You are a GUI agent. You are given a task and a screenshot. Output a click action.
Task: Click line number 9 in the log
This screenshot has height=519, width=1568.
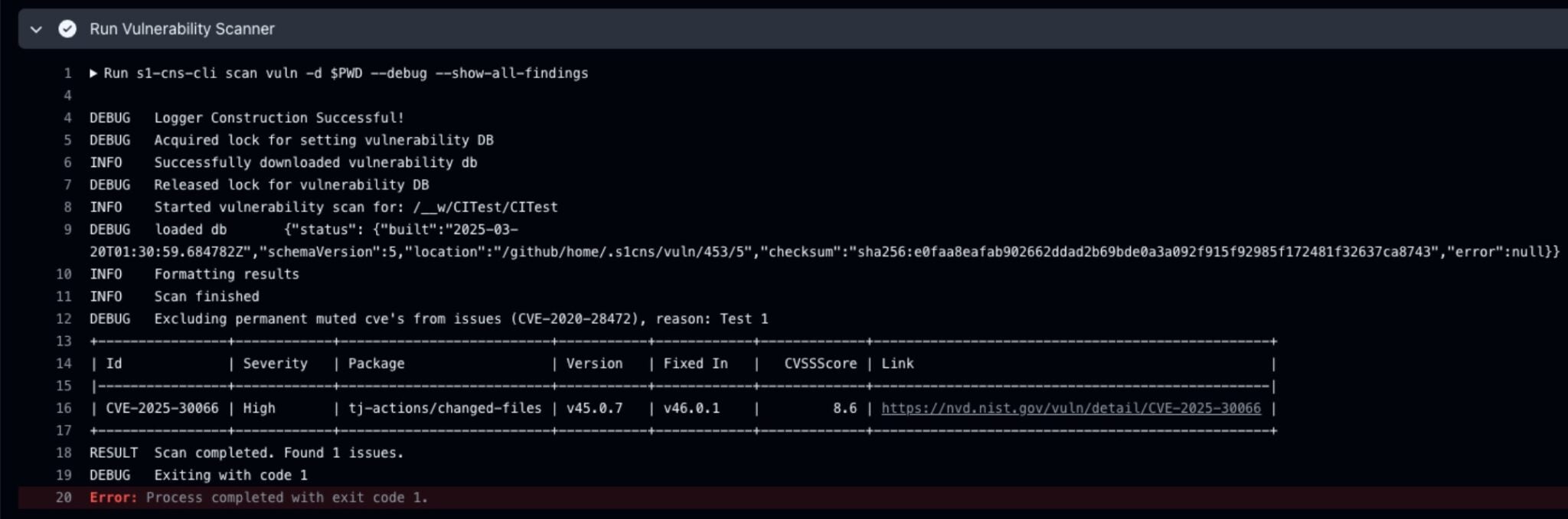(x=67, y=230)
